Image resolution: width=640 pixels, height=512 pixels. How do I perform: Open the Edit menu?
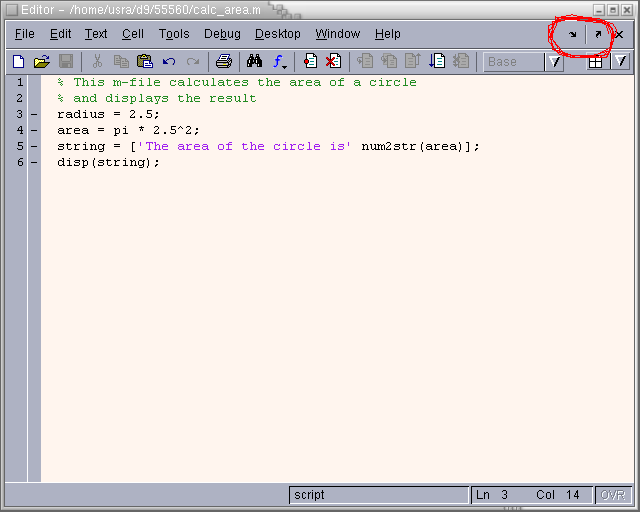coord(60,34)
